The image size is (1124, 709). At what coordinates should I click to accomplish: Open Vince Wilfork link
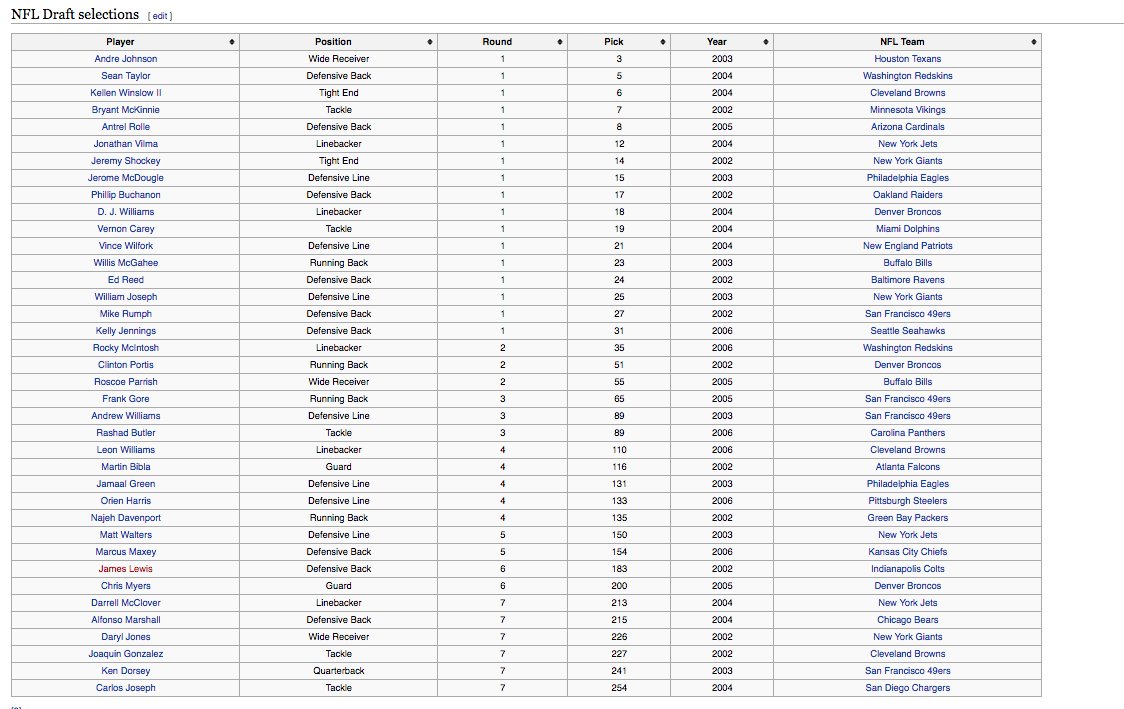[x=125, y=246]
